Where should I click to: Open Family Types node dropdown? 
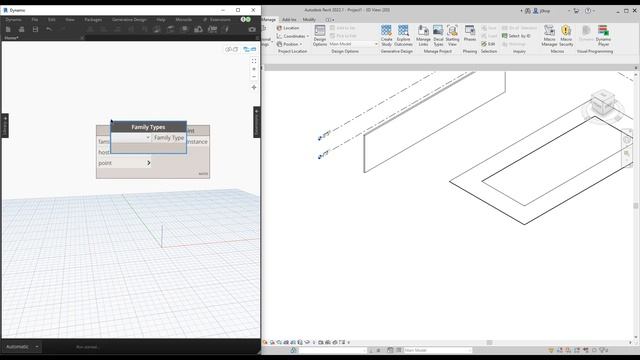click(131, 138)
